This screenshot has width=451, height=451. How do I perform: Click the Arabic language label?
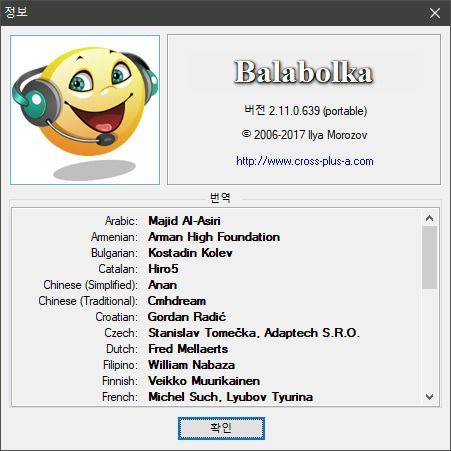pyautogui.click(x=121, y=221)
